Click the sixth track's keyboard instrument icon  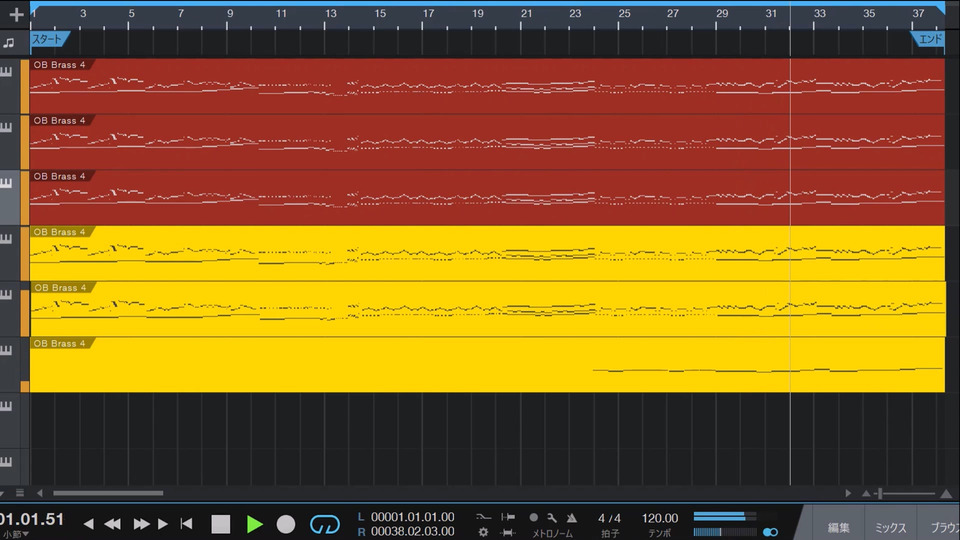click(6, 350)
